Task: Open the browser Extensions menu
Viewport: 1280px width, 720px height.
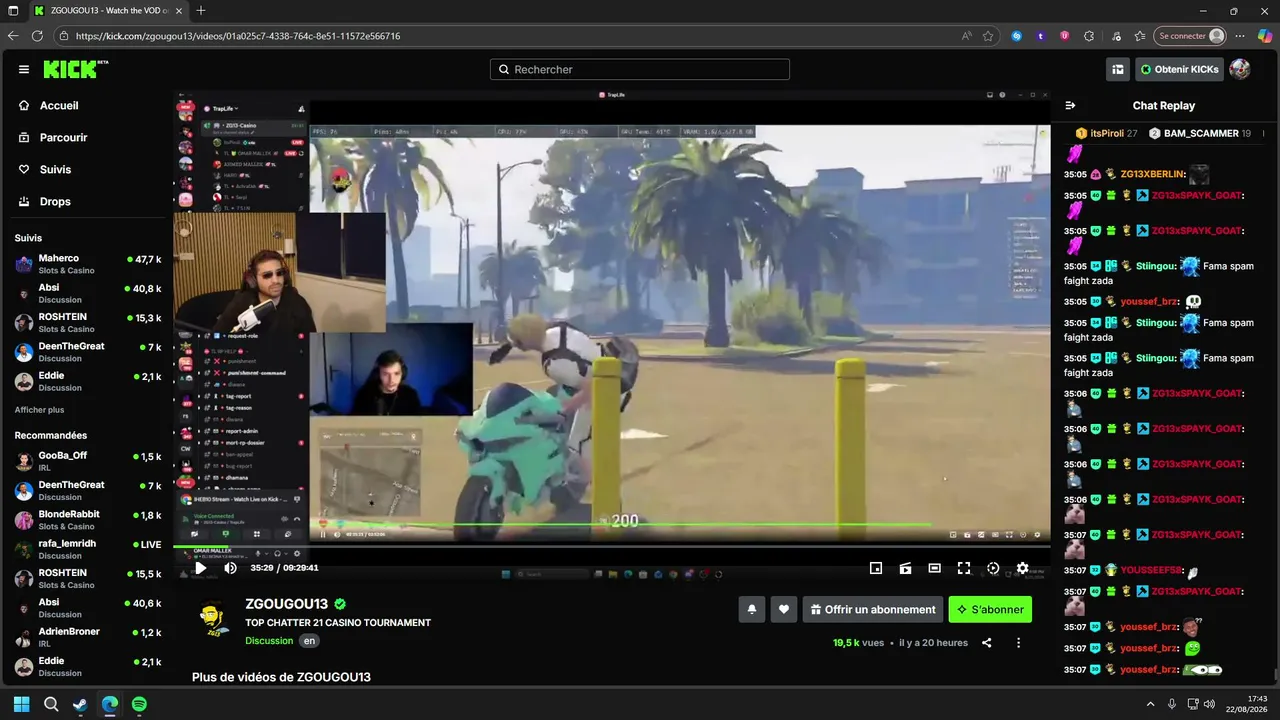Action: (x=1091, y=36)
